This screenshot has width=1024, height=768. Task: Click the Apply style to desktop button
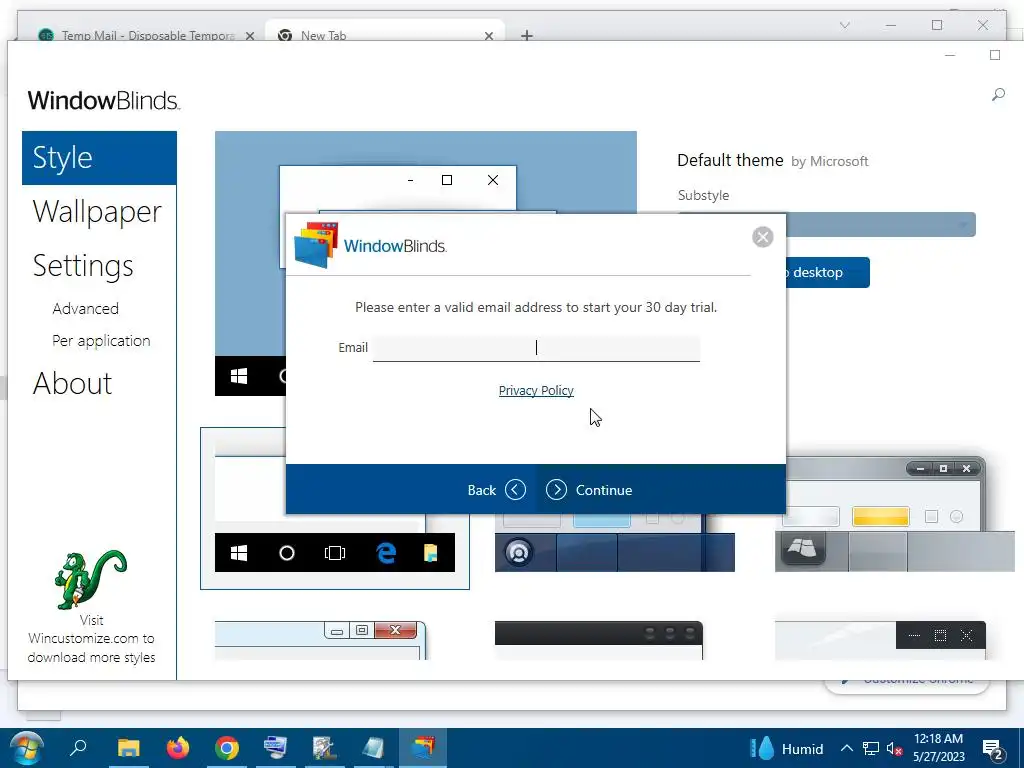click(827, 272)
